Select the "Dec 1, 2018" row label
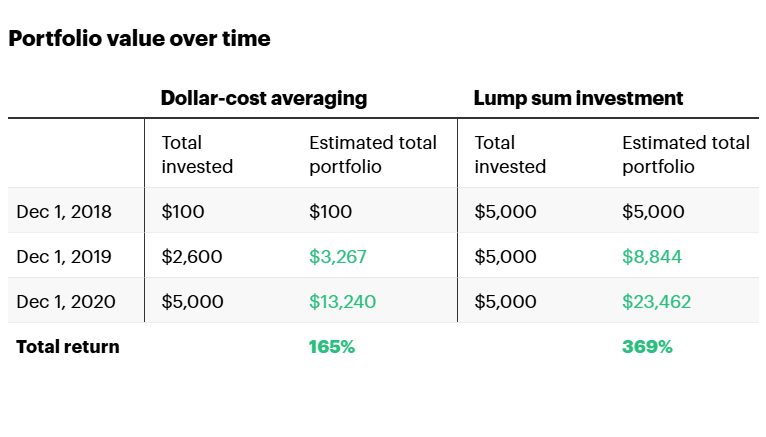 [x=64, y=212]
